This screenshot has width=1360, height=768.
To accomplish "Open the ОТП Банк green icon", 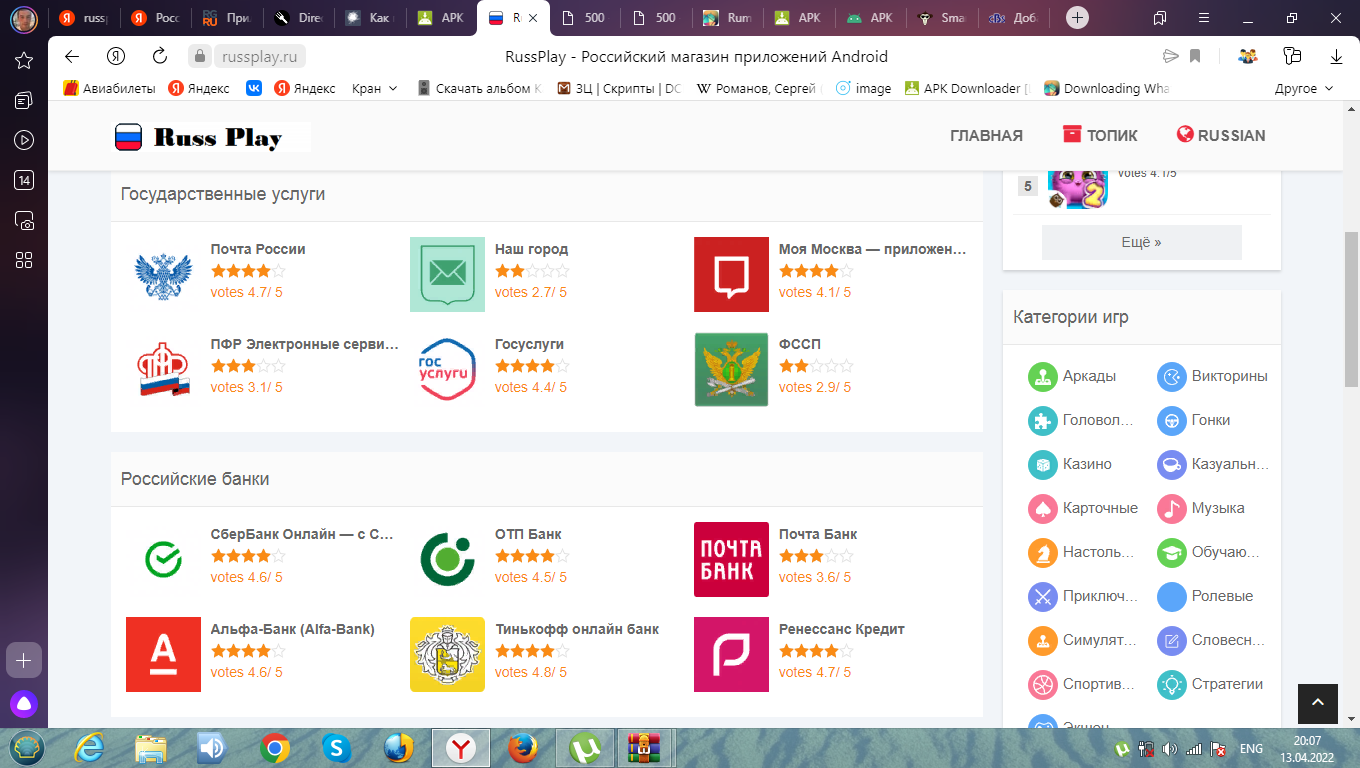I will click(447, 560).
